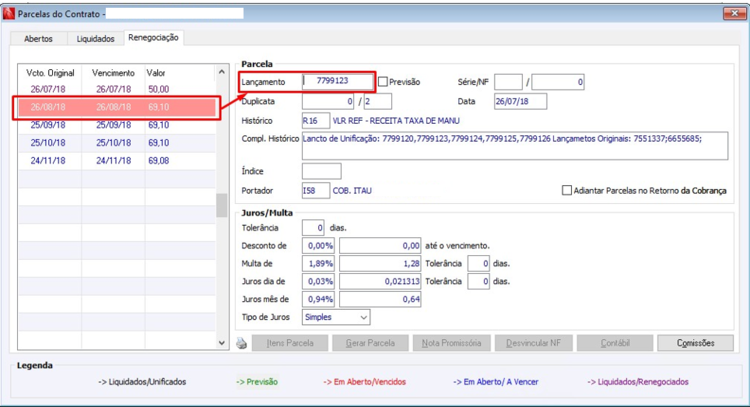
Task: Click the Nota Promissória button
Action: click(452, 343)
